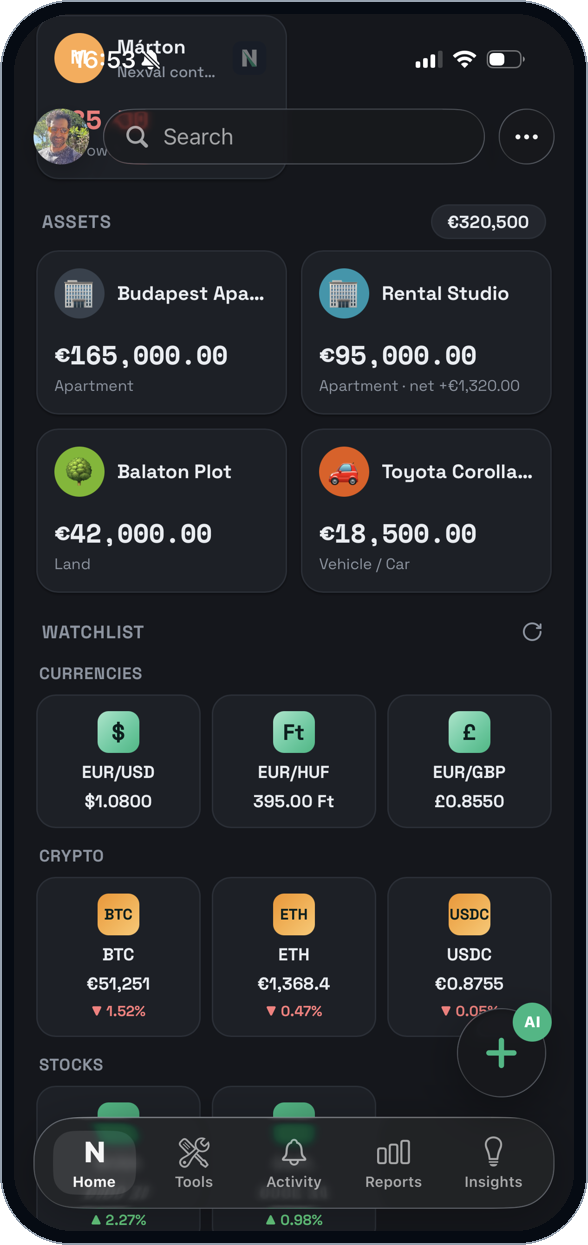Select the Balaton Plot land asset

coord(162,510)
